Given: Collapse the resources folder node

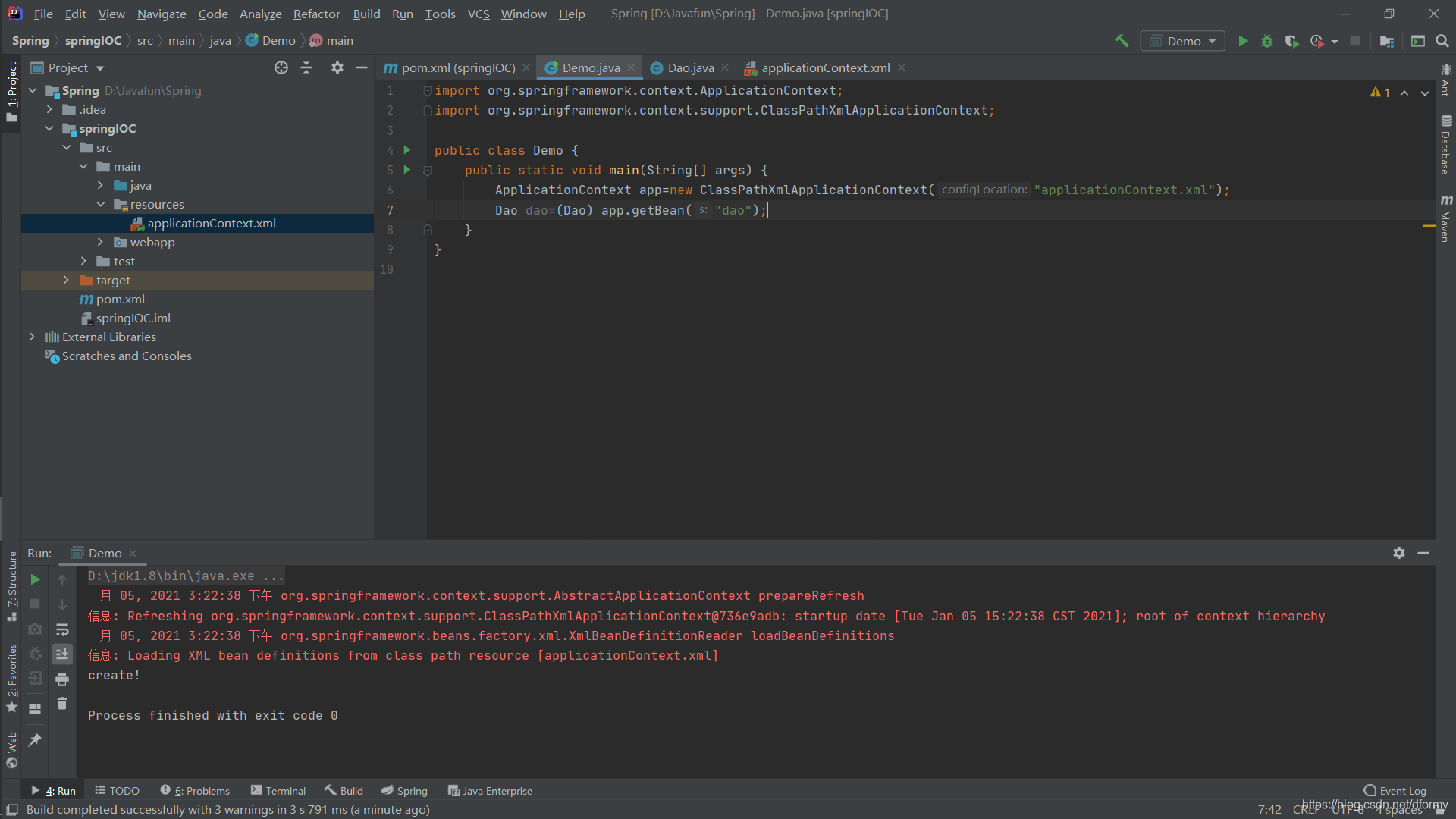Looking at the screenshot, I should click(x=100, y=204).
